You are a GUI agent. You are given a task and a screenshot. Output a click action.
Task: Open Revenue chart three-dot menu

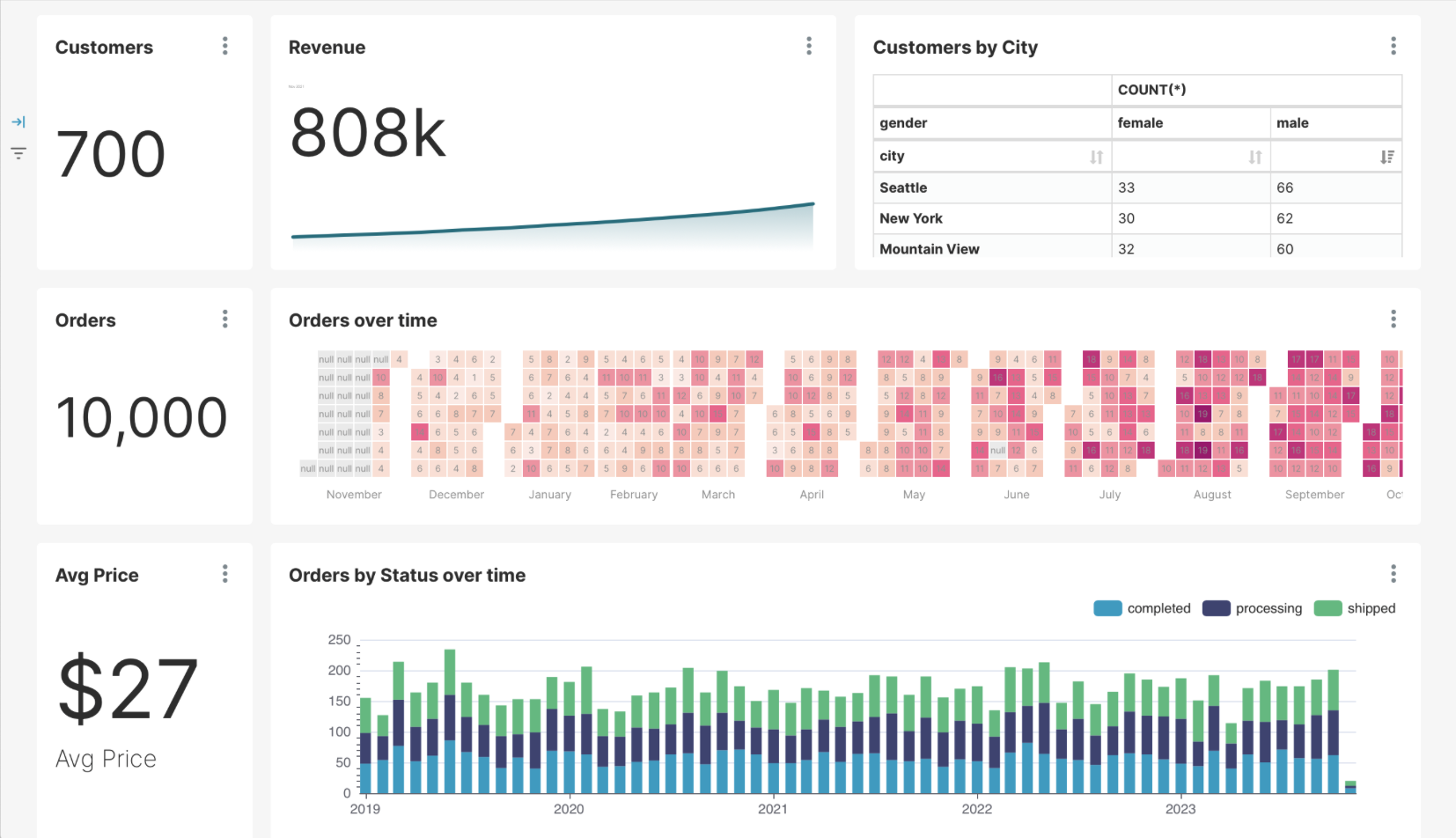[x=809, y=46]
